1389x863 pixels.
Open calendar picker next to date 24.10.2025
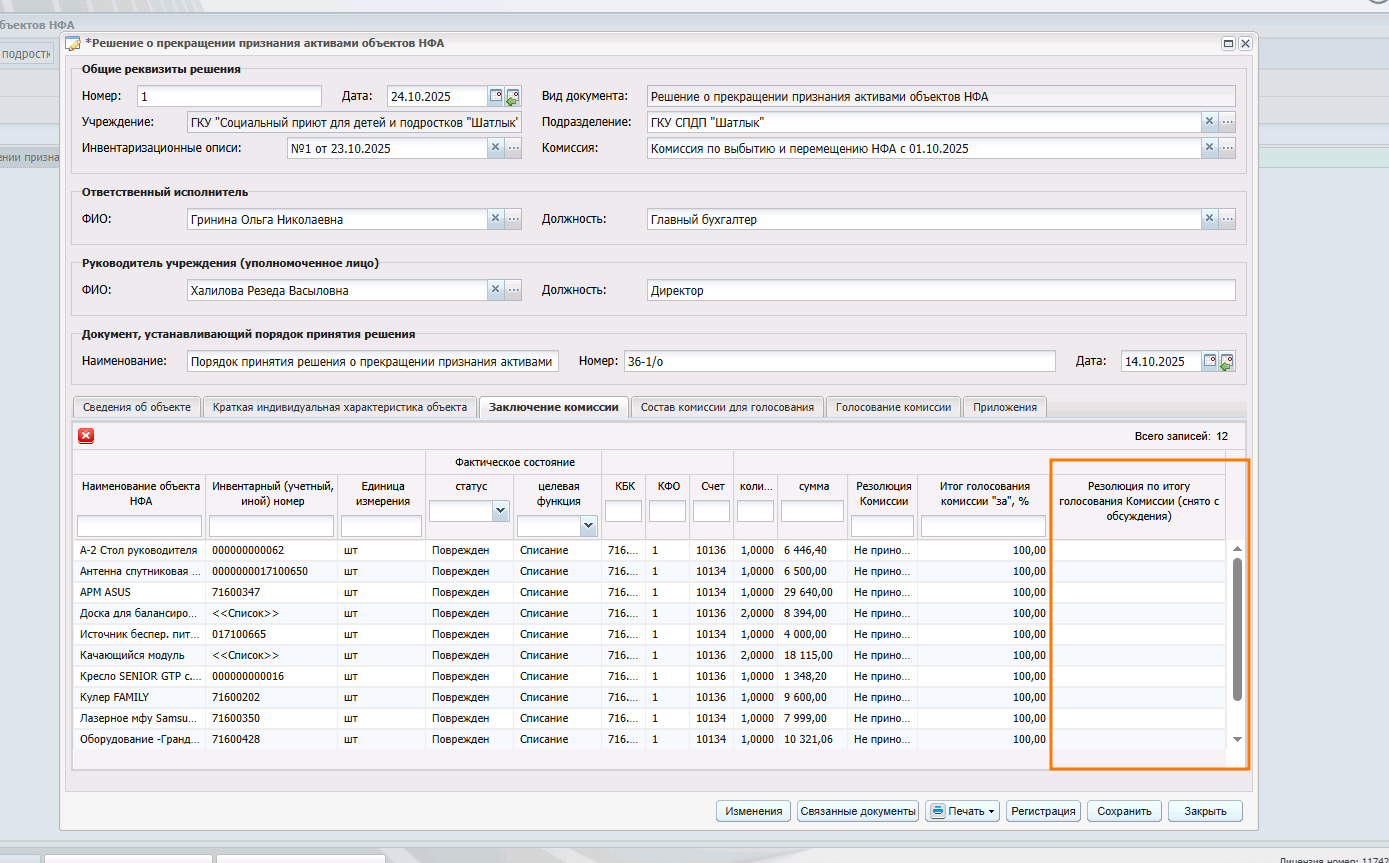[x=495, y=97]
